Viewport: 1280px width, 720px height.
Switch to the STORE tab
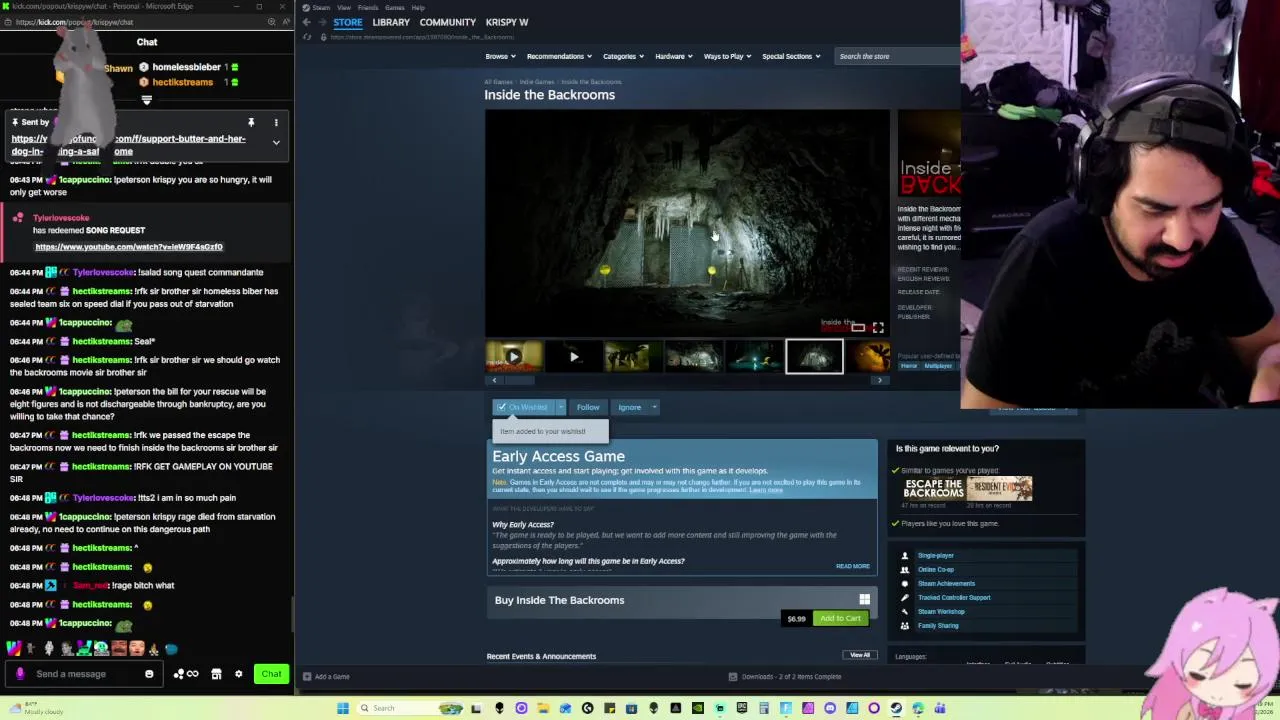[348, 22]
